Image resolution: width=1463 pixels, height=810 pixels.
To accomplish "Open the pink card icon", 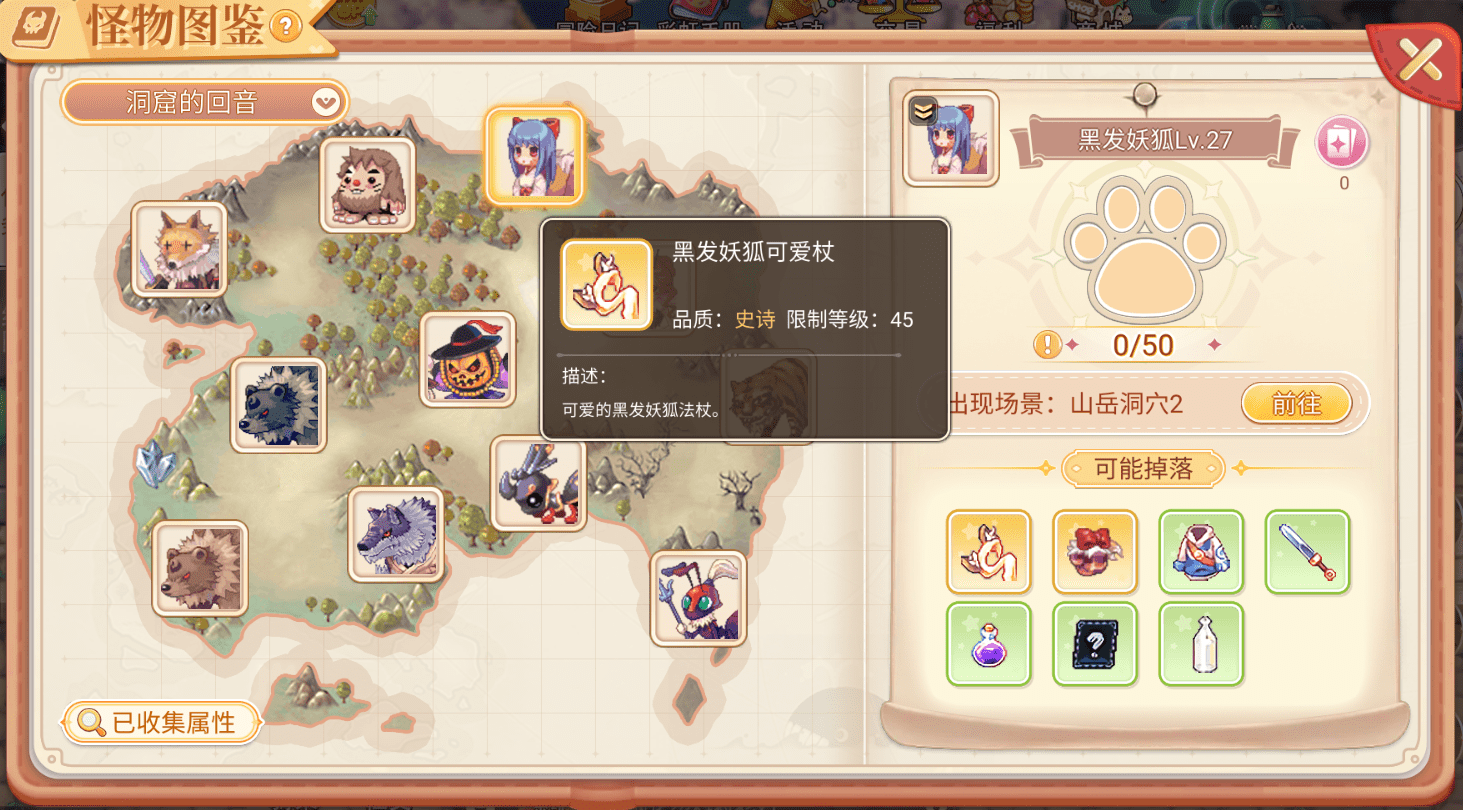I will (x=1342, y=143).
